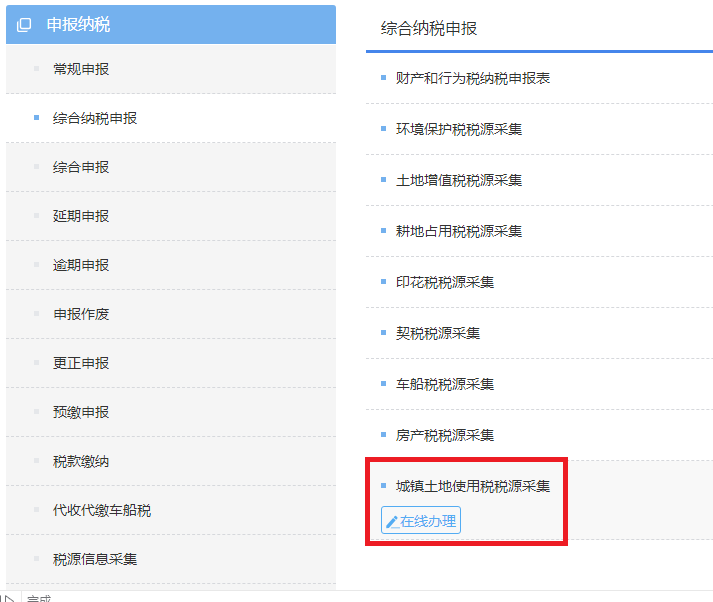Open 预缴申报 menu item
713x602 pixels.
pyautogui.click(x=81, y=412)
